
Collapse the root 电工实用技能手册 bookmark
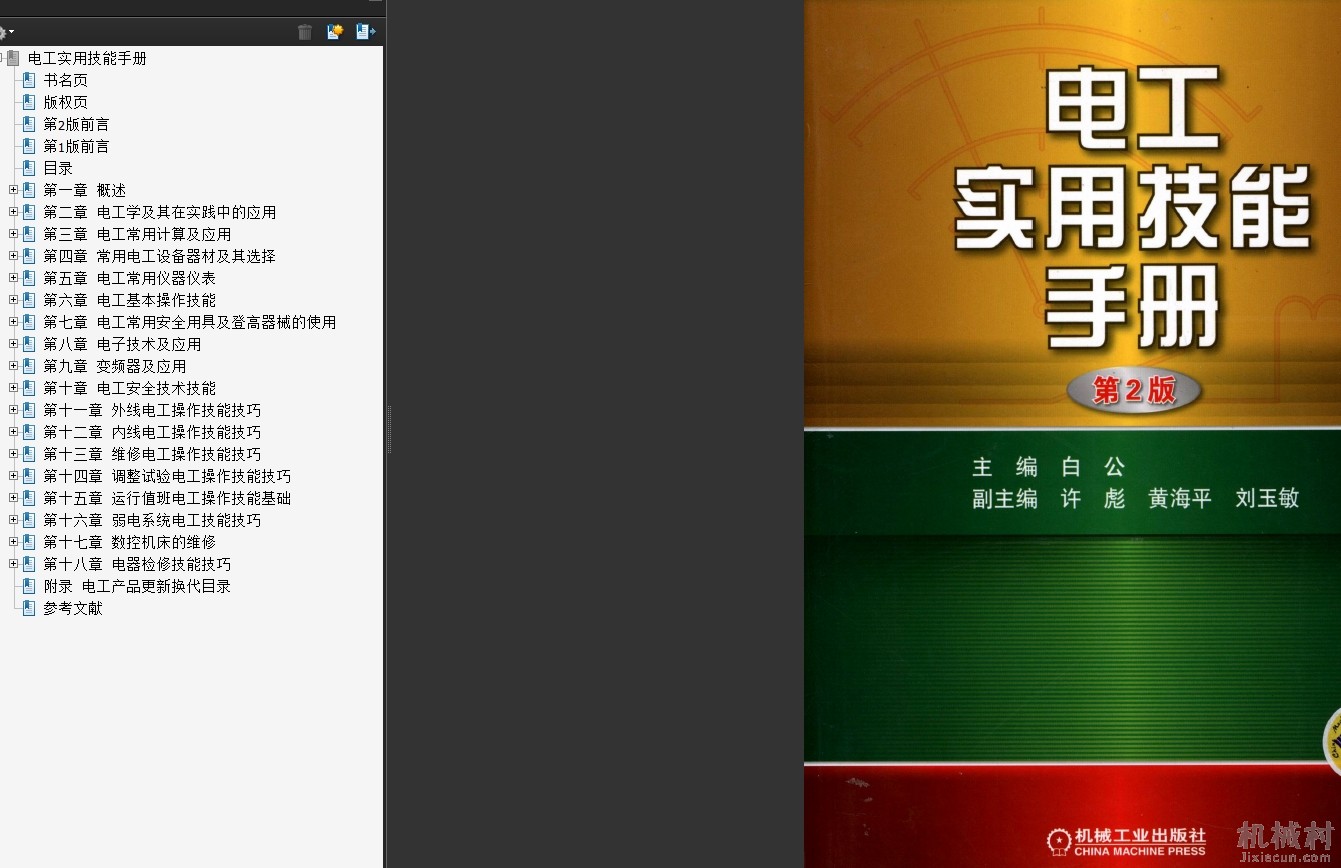click(2, 58)
